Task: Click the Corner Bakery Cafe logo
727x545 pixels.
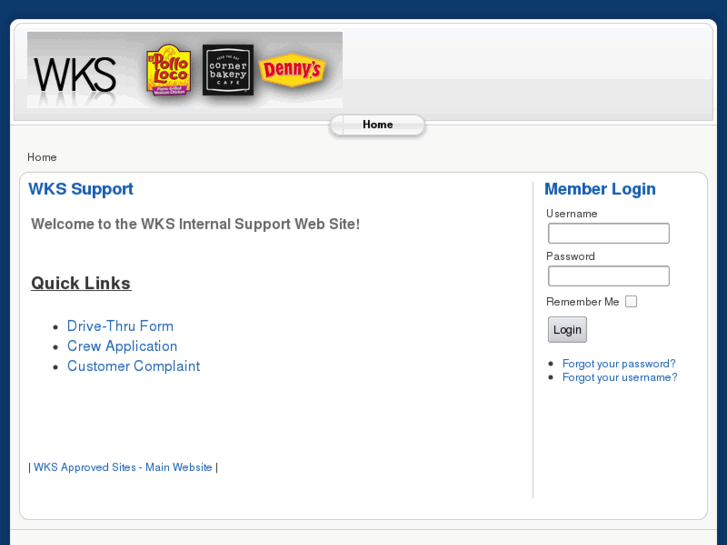Action: (x=228, y=70)
